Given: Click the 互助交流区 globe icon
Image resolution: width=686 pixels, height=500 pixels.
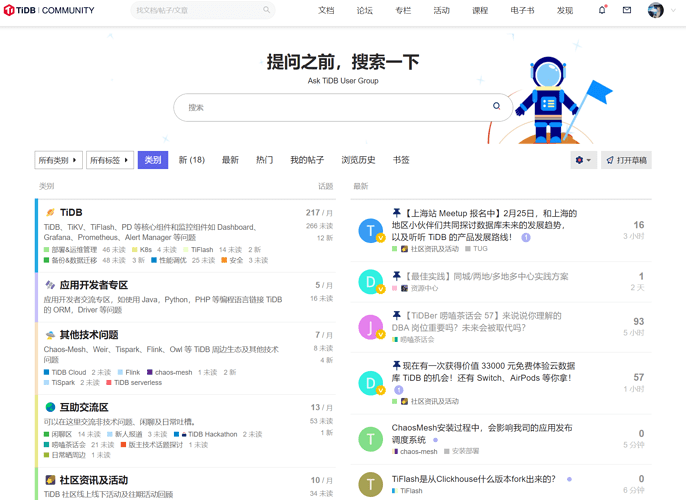Looking at the screenshot, I should [x=50, y=407].
